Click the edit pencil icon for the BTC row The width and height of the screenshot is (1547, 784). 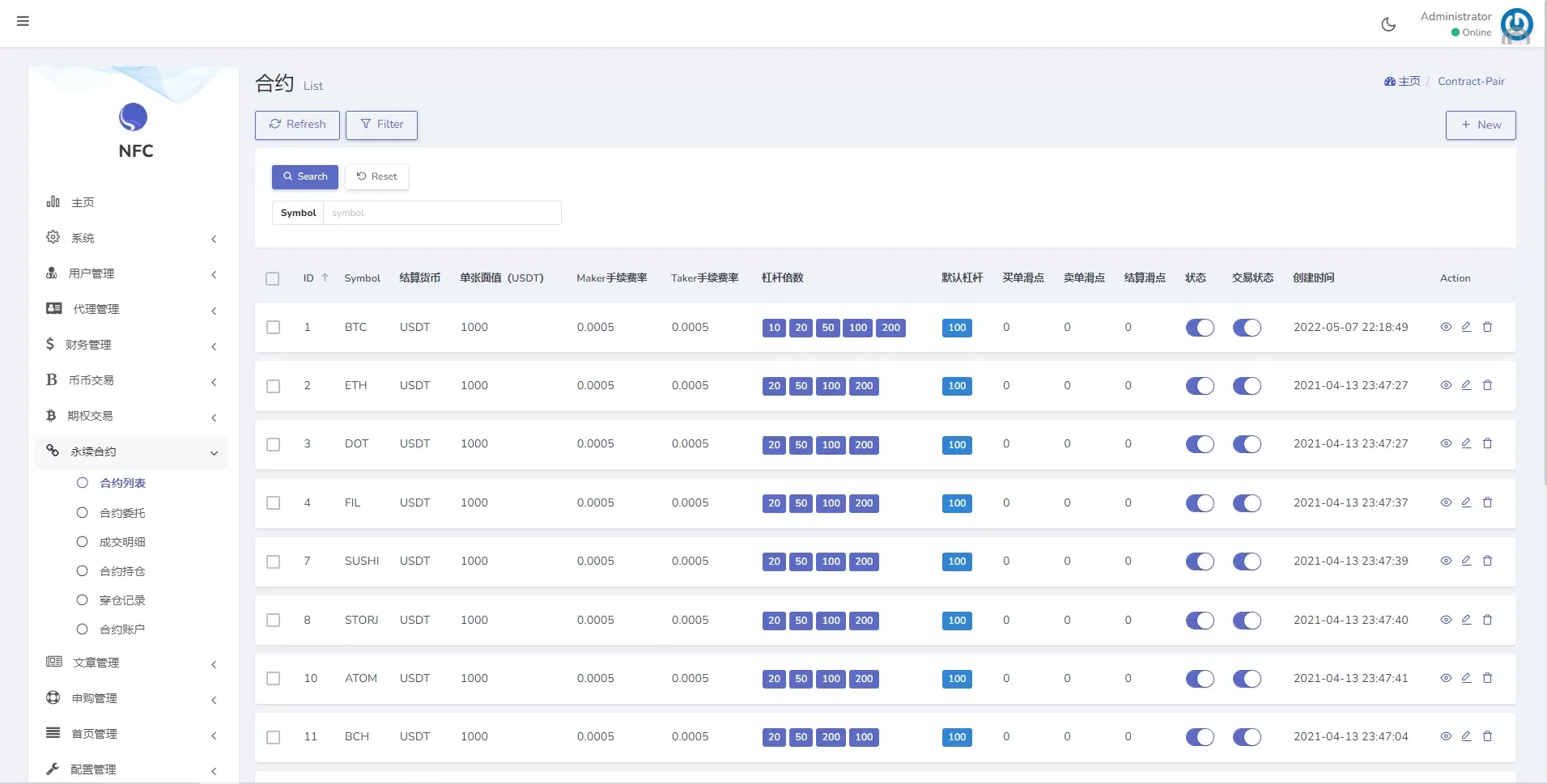click(1466, 327)
